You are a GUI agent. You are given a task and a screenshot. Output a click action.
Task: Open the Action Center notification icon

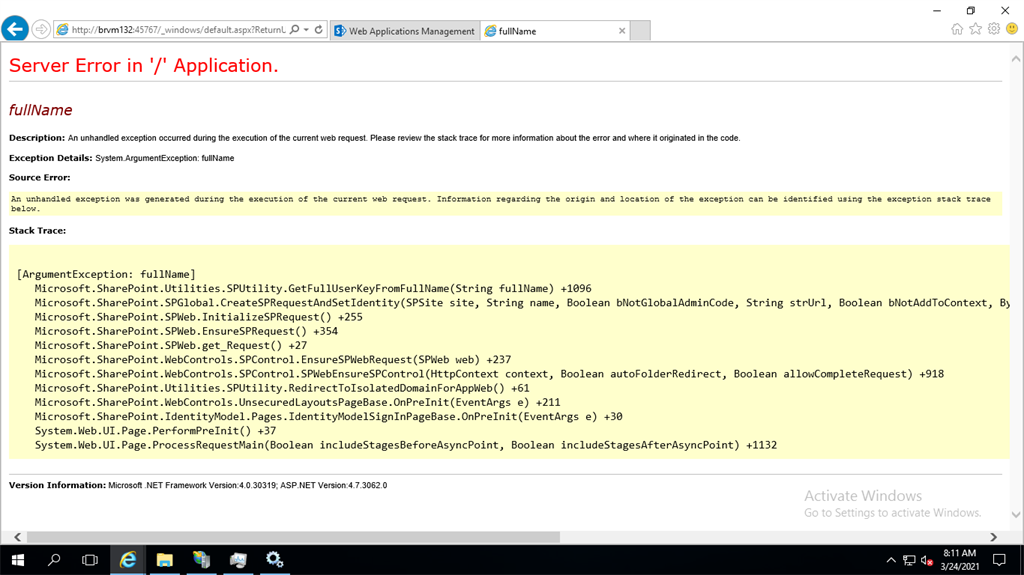tap(999, 560)
